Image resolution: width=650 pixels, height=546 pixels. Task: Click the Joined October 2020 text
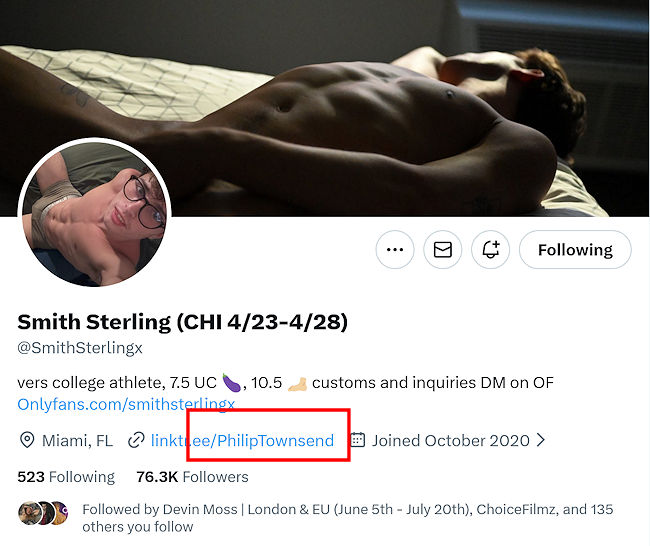pos(450,440)
